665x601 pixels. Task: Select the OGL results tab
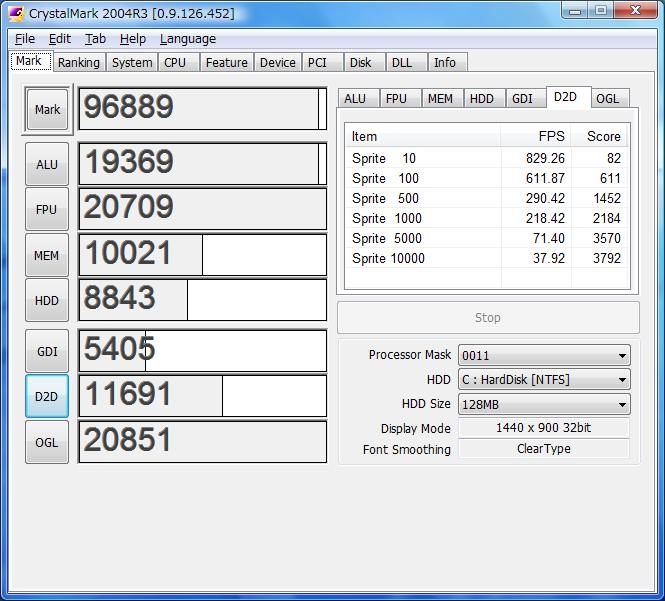[x=607, y=98]
